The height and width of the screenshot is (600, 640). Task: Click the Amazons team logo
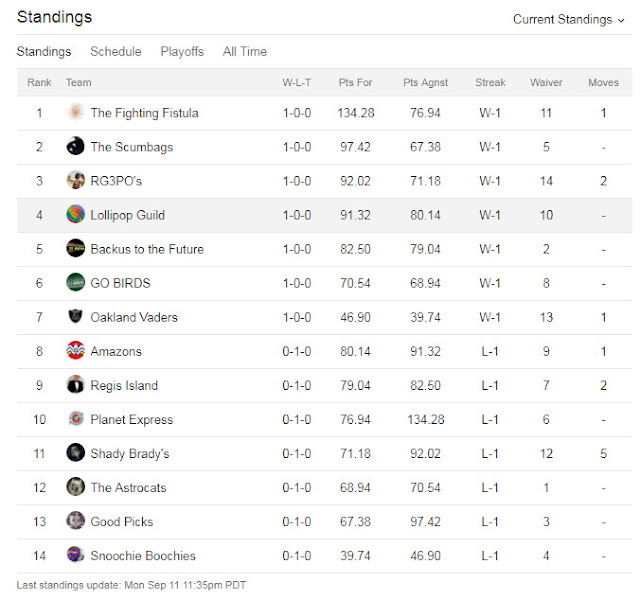click(75, 351)
